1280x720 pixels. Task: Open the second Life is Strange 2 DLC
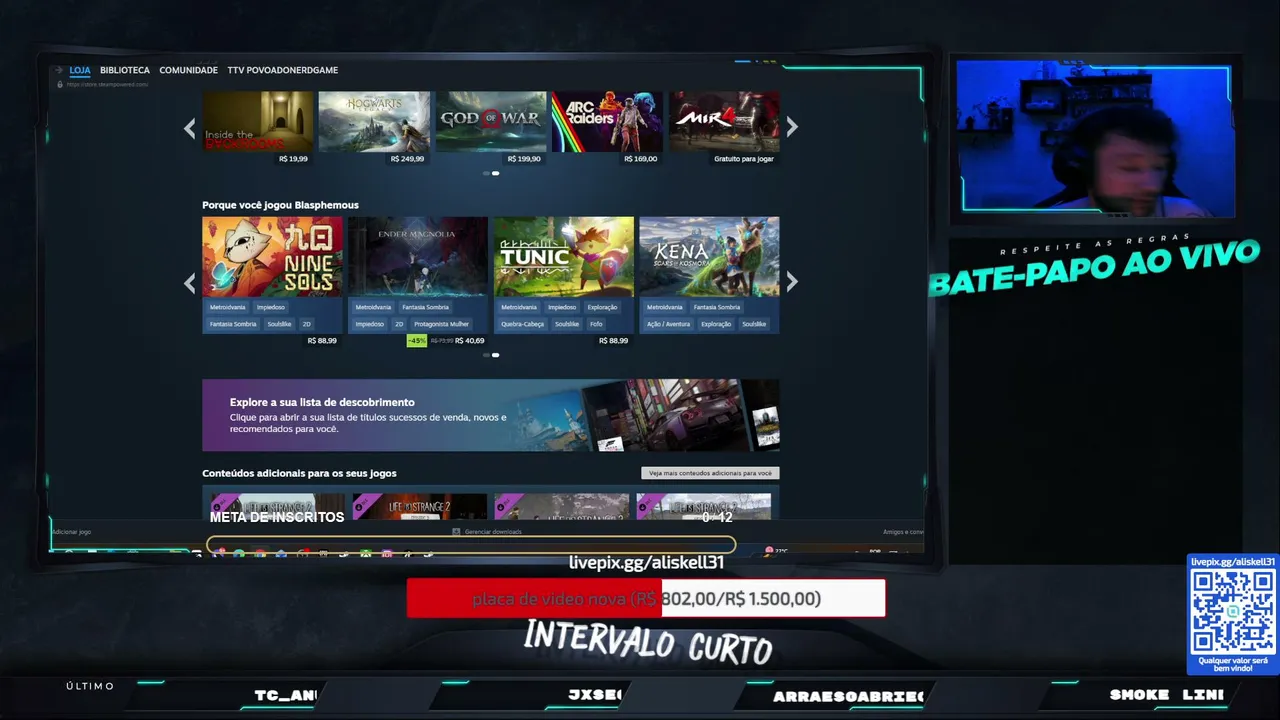click(x=419, y=507)
